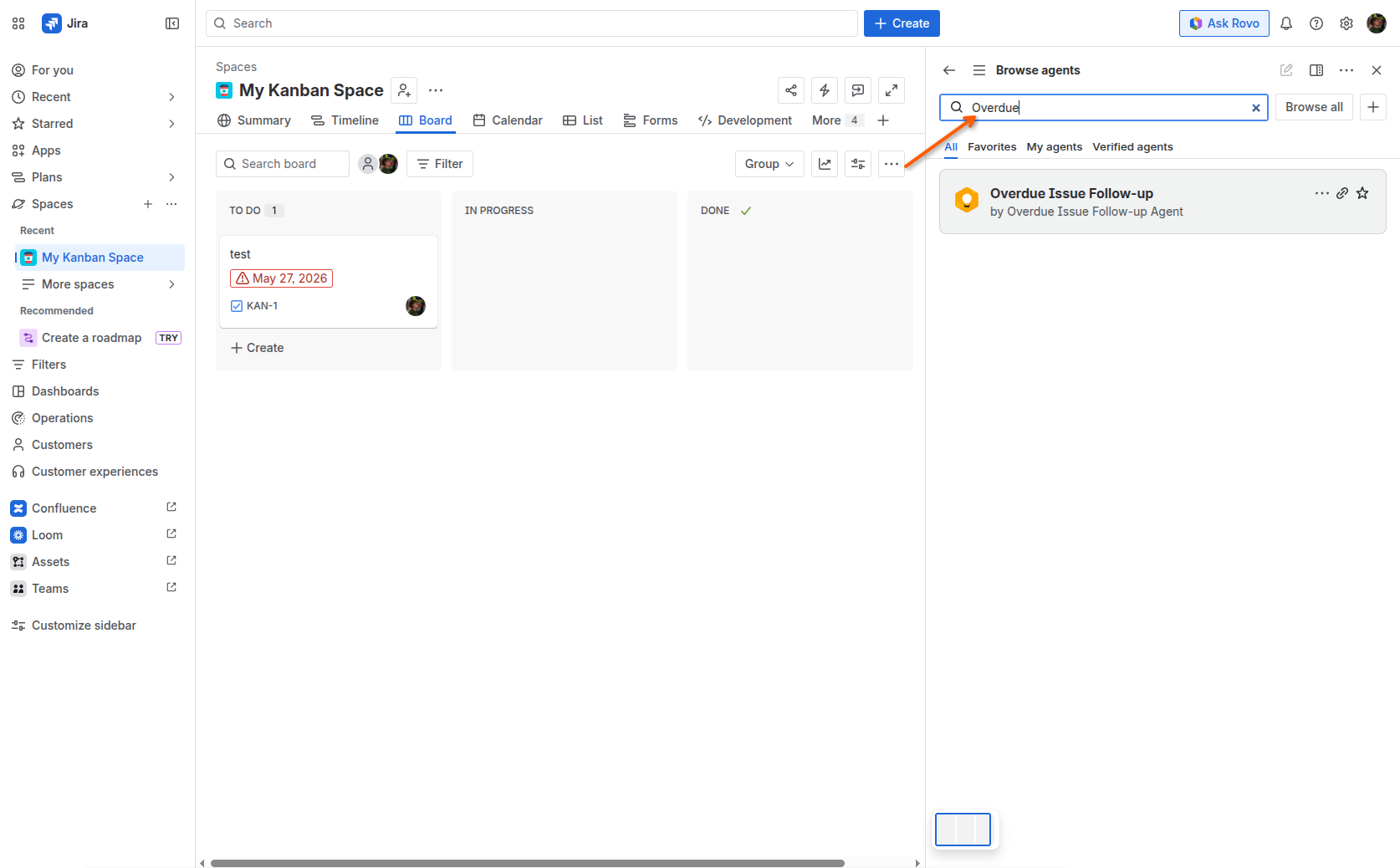Open the Group dropdown
The height and width of the screenshot is (868, 1400).
click(769, 164)
